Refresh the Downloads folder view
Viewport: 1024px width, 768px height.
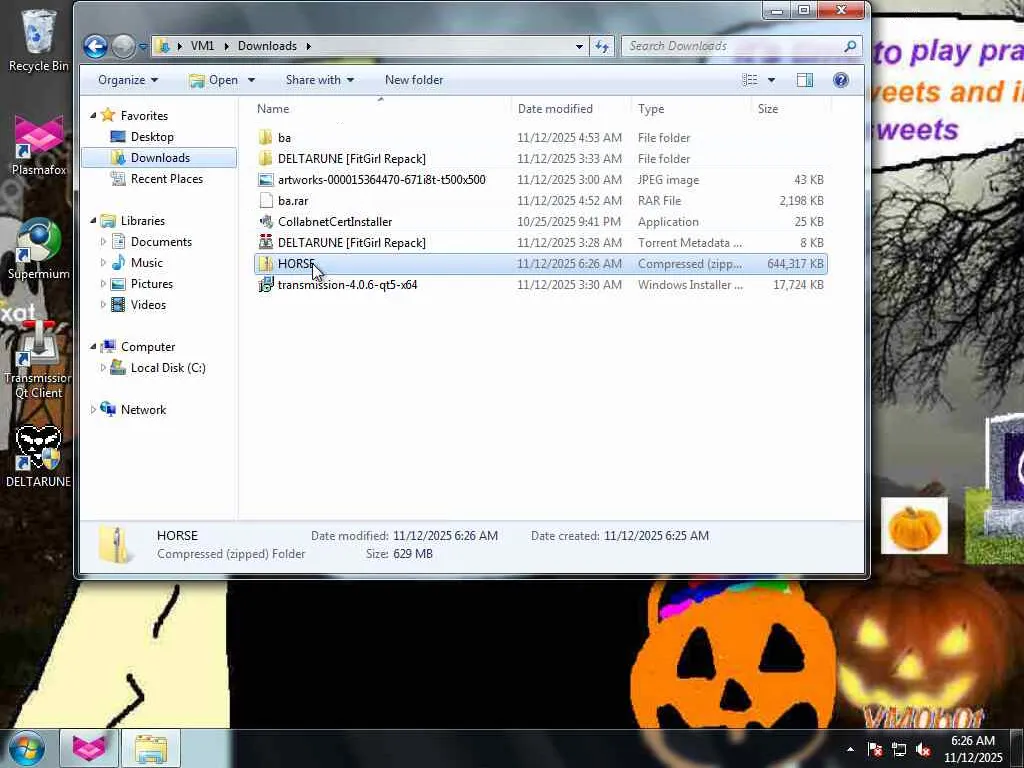click(601, 46)
